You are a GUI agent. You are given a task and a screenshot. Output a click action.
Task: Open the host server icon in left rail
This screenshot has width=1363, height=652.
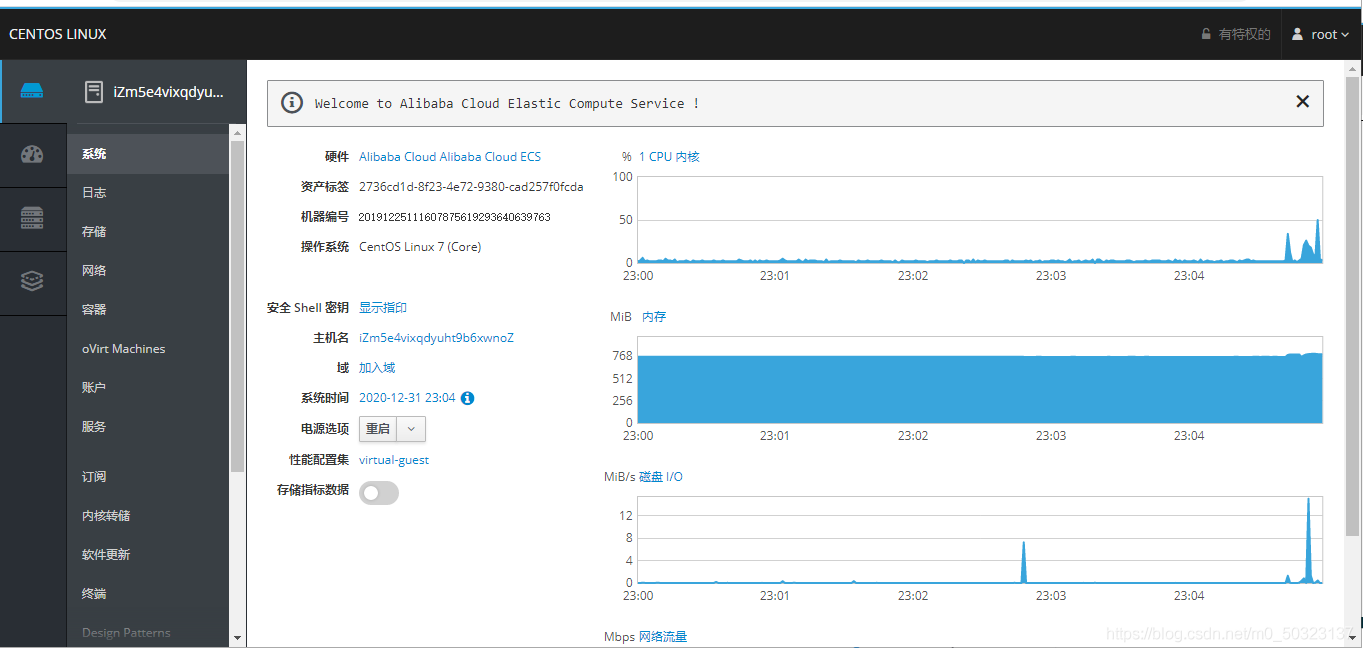pos(32,91)
